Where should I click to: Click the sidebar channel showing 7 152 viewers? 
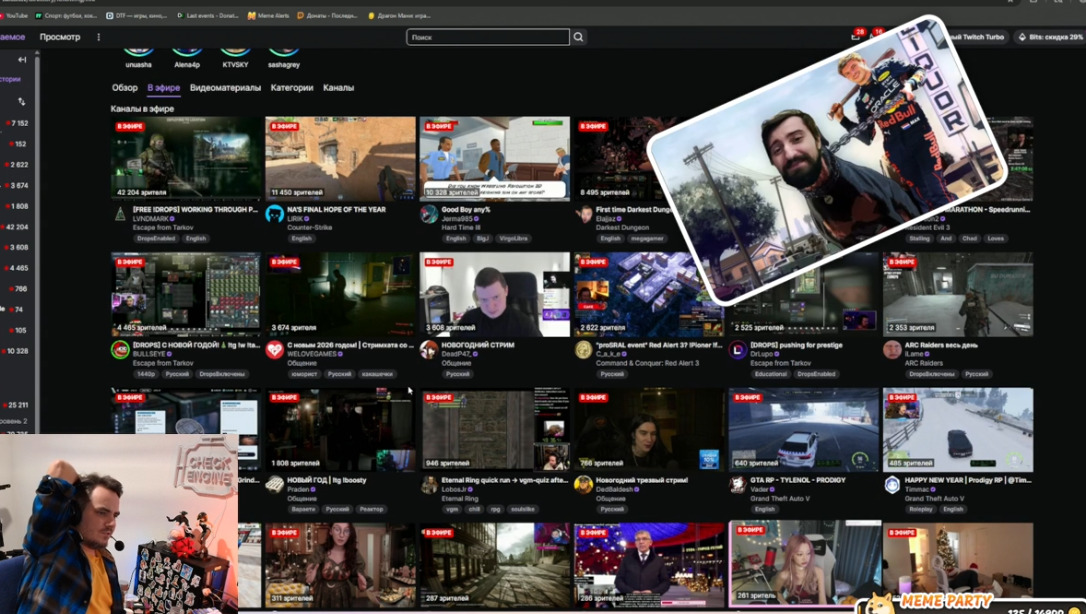[x=16, y=123]
